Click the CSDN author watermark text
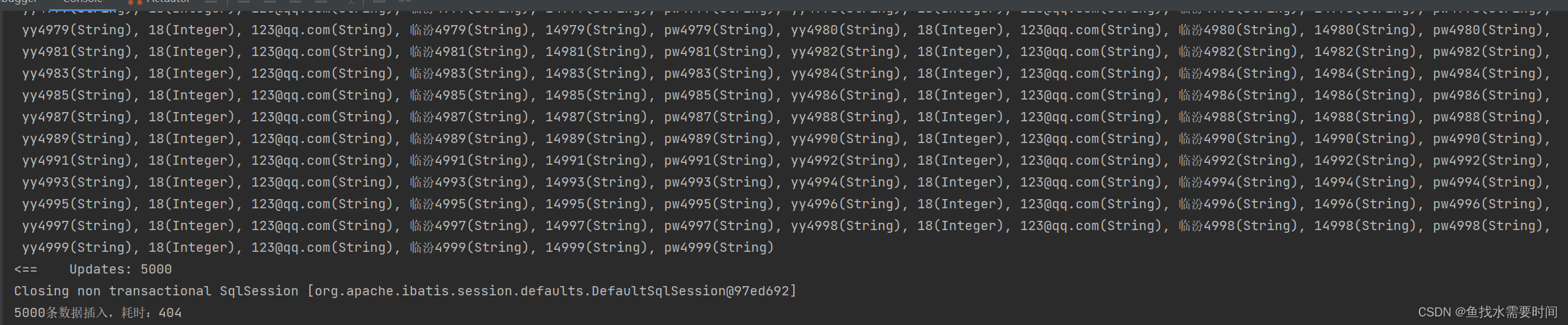This screenshot has height=325, width=1568. (1488, 312)
